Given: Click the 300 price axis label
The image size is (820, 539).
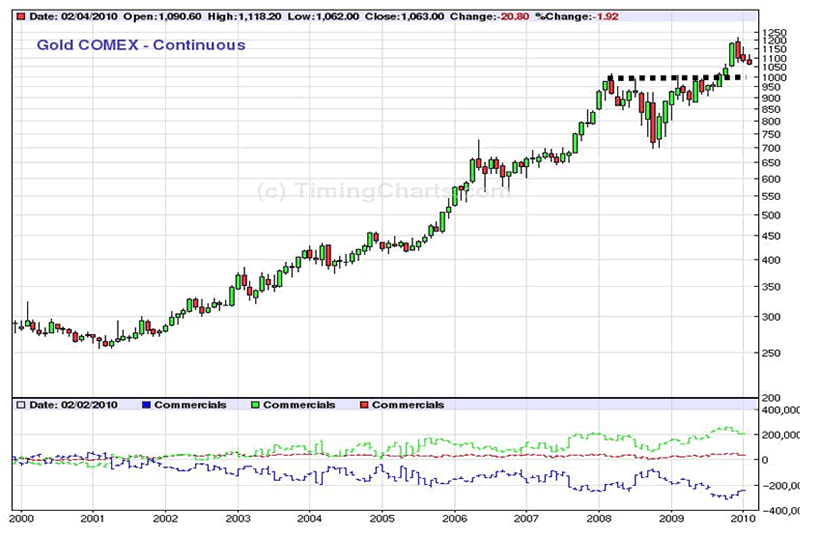Looking at the screenshot, I should point(771,317).
